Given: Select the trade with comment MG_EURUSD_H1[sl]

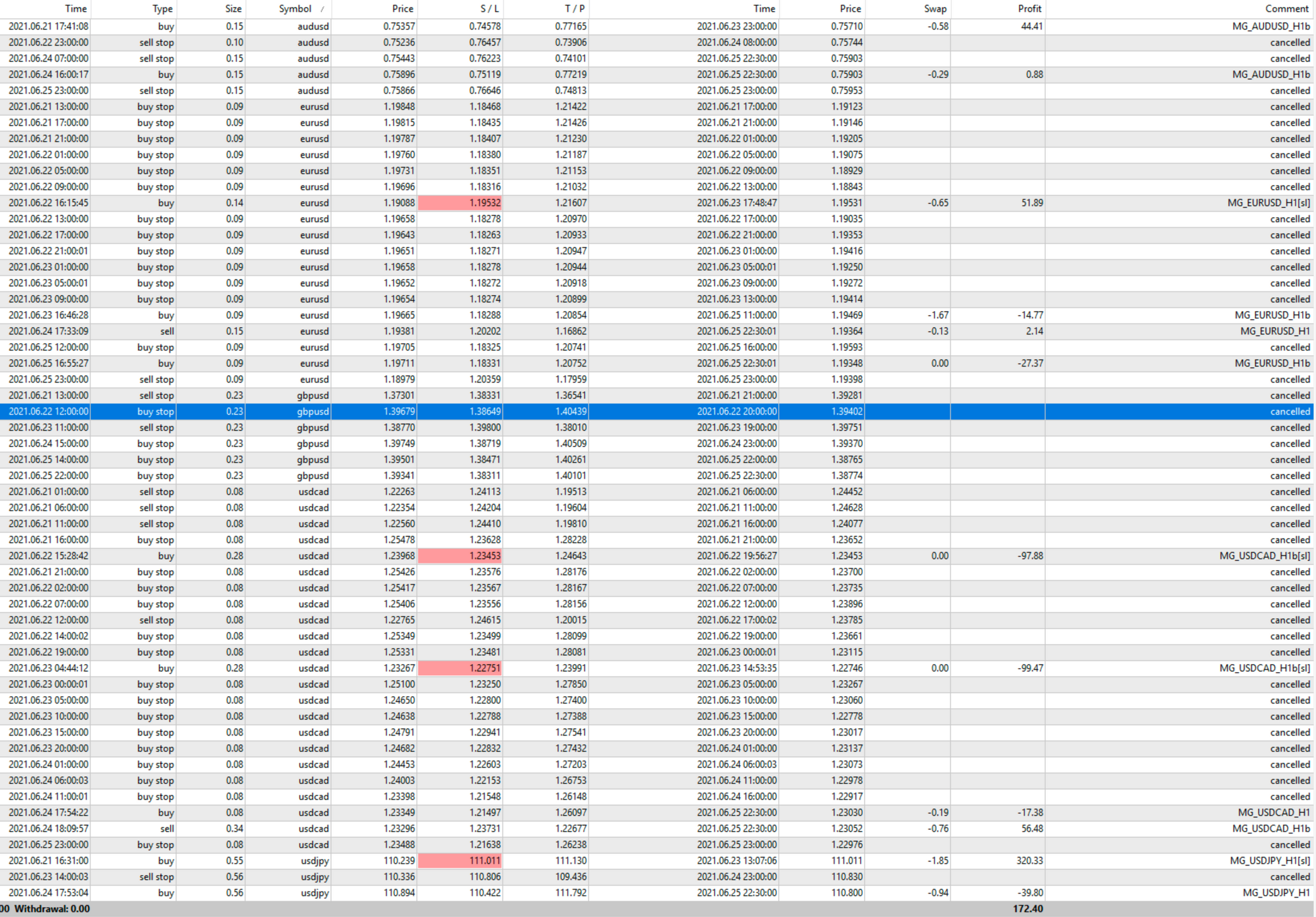Looking at the screenshot, I should tap(1268, 203).
